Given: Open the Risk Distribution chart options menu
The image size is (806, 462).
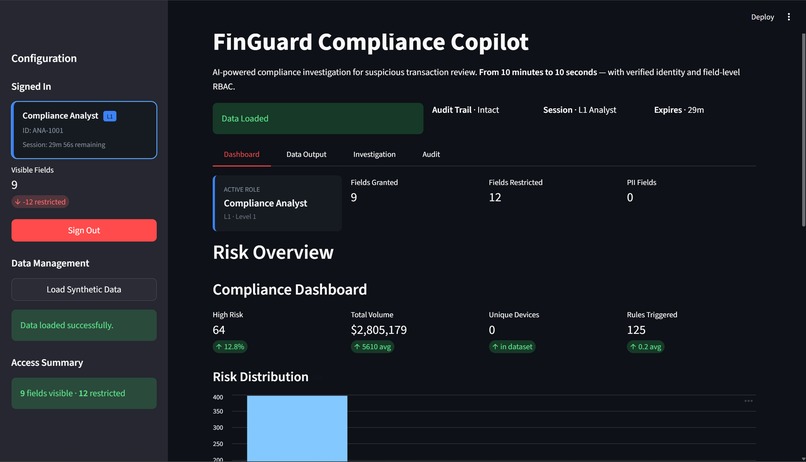Looking at the screenshot, I should click(x=748, y=401).
